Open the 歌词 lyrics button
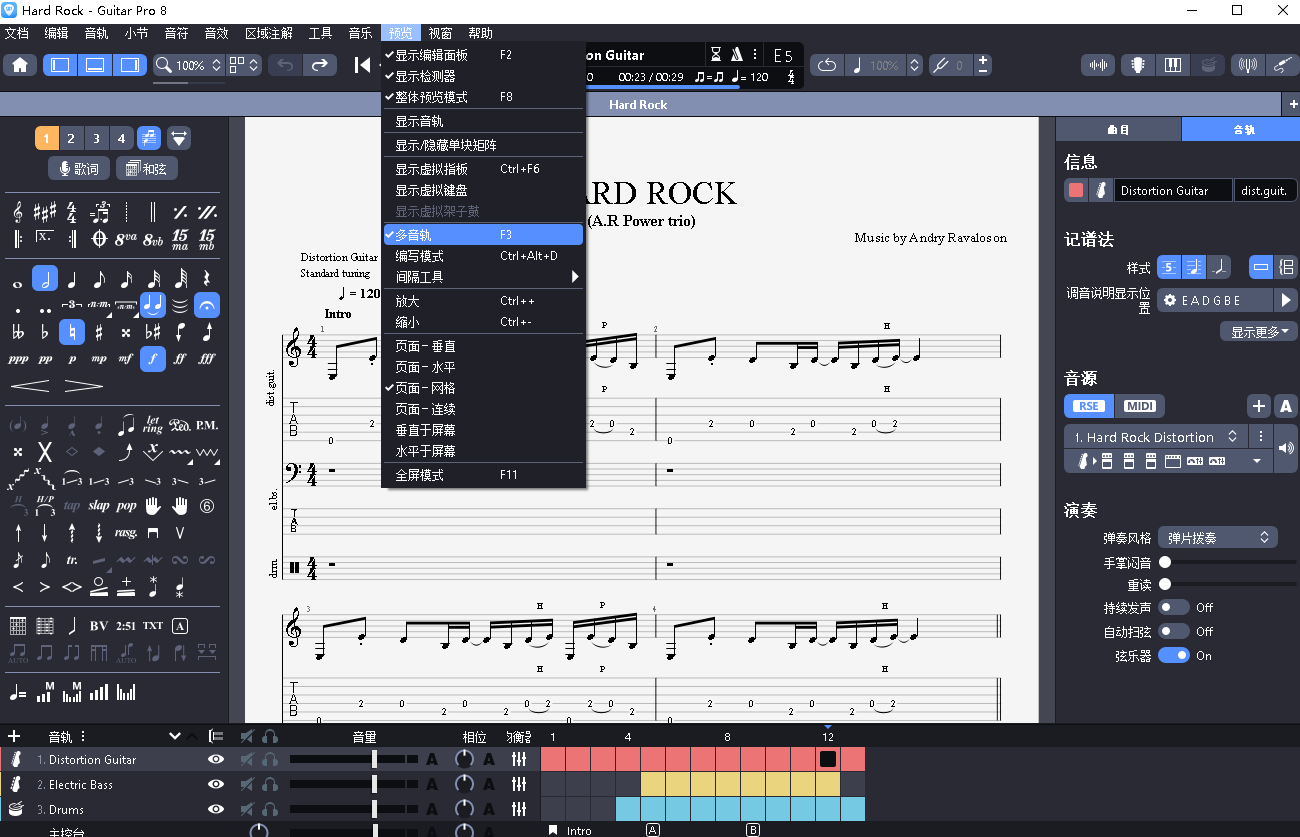This screenshot has height=837, width=1300. (78, 168)
